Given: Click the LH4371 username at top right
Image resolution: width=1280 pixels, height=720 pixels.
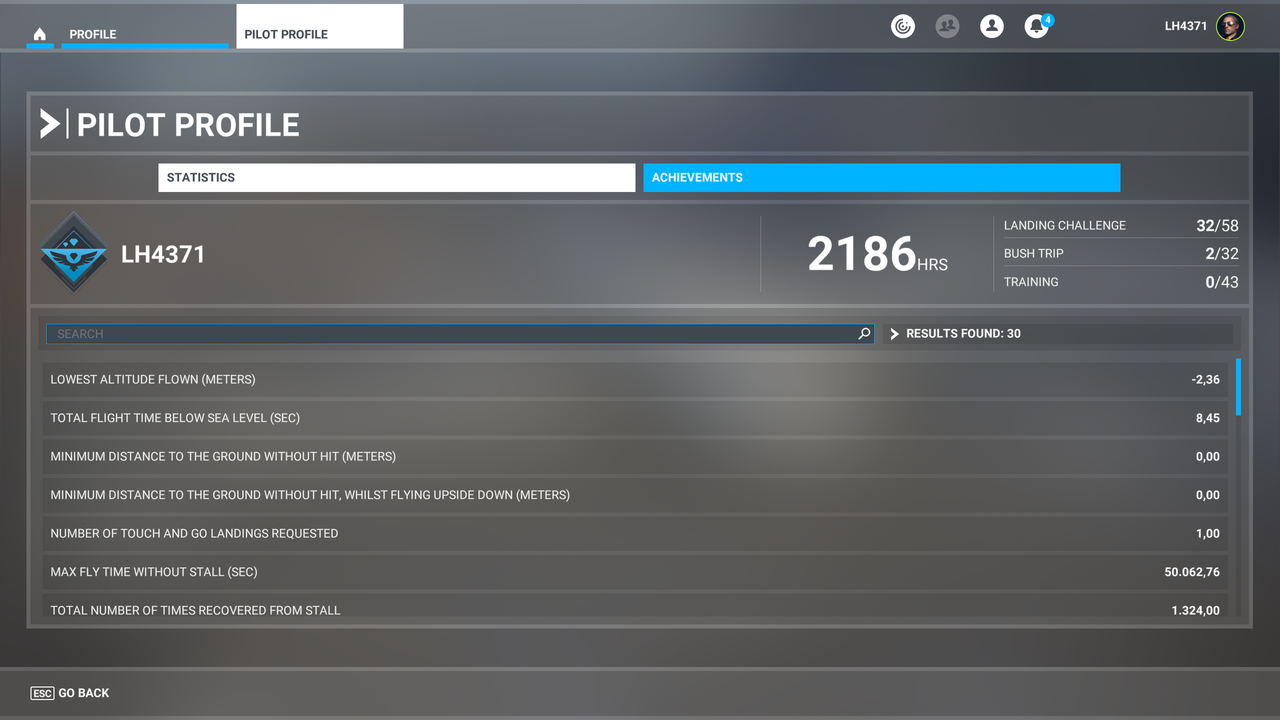Looking at the screenshot, I should (1186, 26).
